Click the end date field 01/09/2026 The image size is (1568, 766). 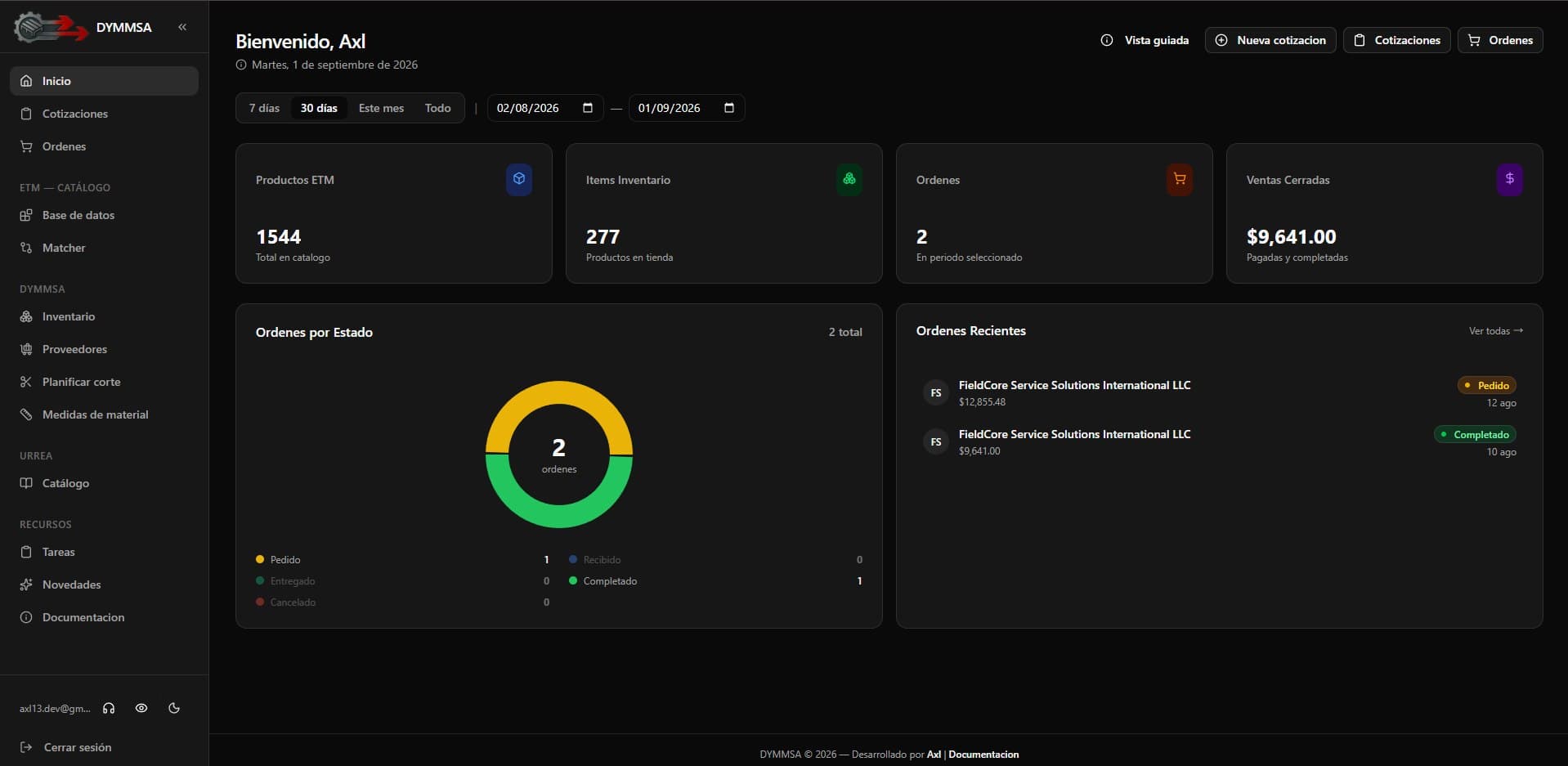coord(687,108)
